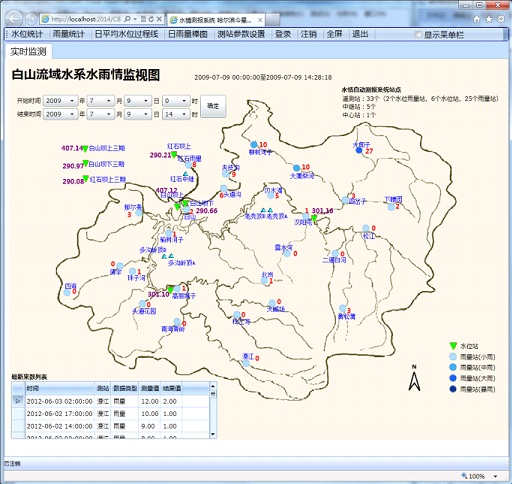Click rain station circle at 黄松蒲
Viewport: 512px width, 484px height.
click(x=343, y=308)
